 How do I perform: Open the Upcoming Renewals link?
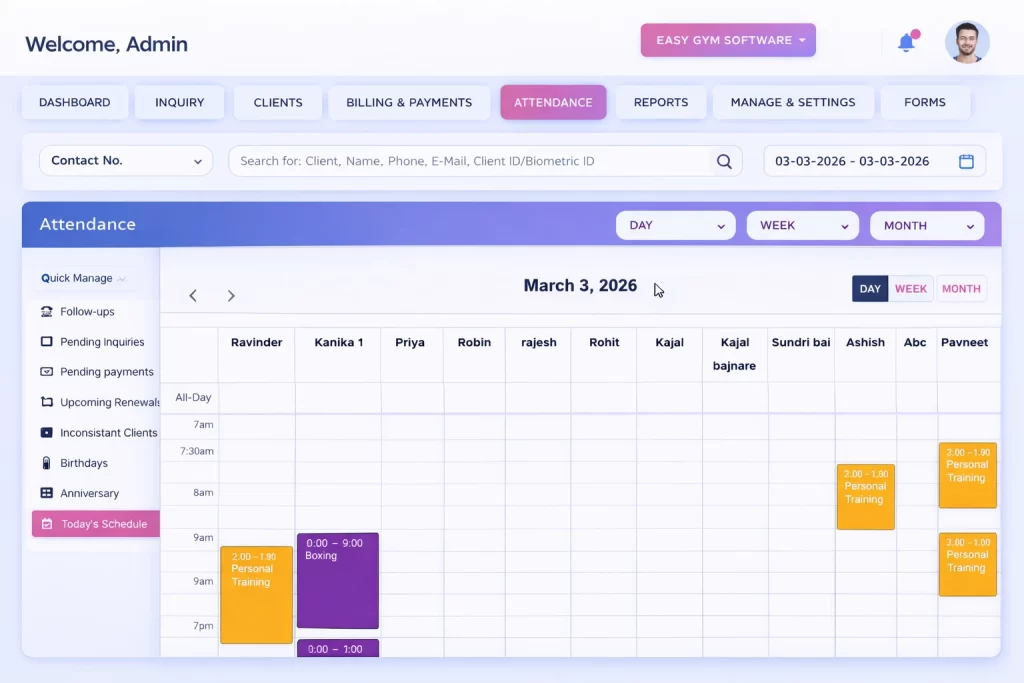tap(110, 402)
